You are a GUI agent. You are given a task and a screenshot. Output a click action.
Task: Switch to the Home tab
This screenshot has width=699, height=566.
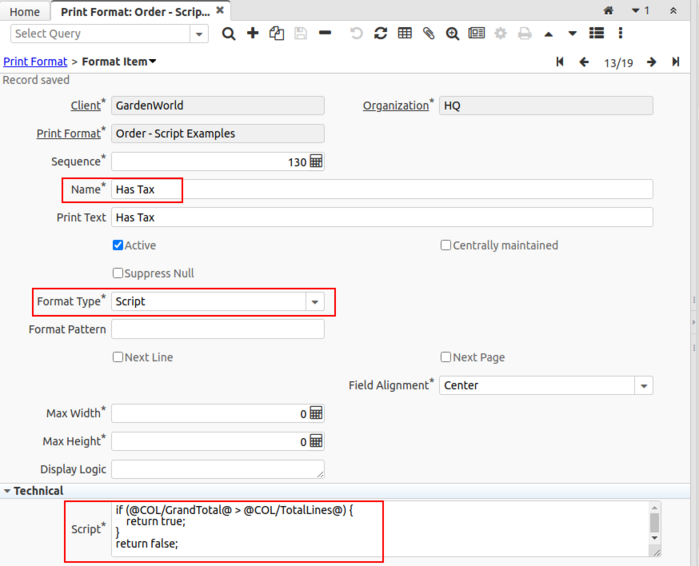(x=25, y=12)
